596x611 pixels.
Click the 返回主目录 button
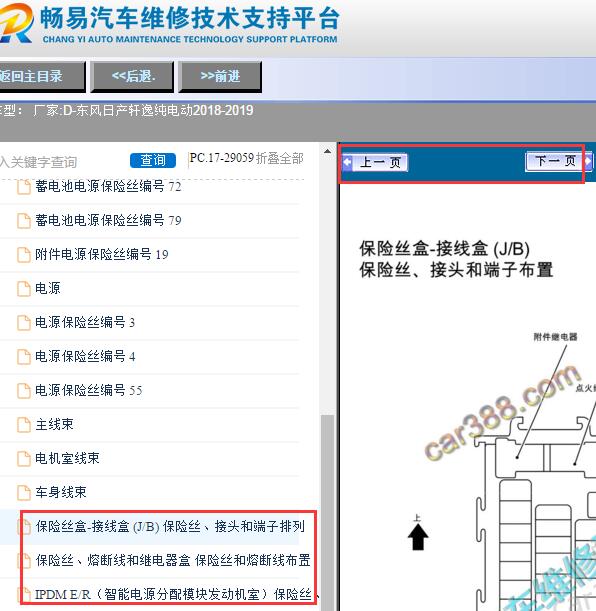pyautogui.click(x=42, y=76)
